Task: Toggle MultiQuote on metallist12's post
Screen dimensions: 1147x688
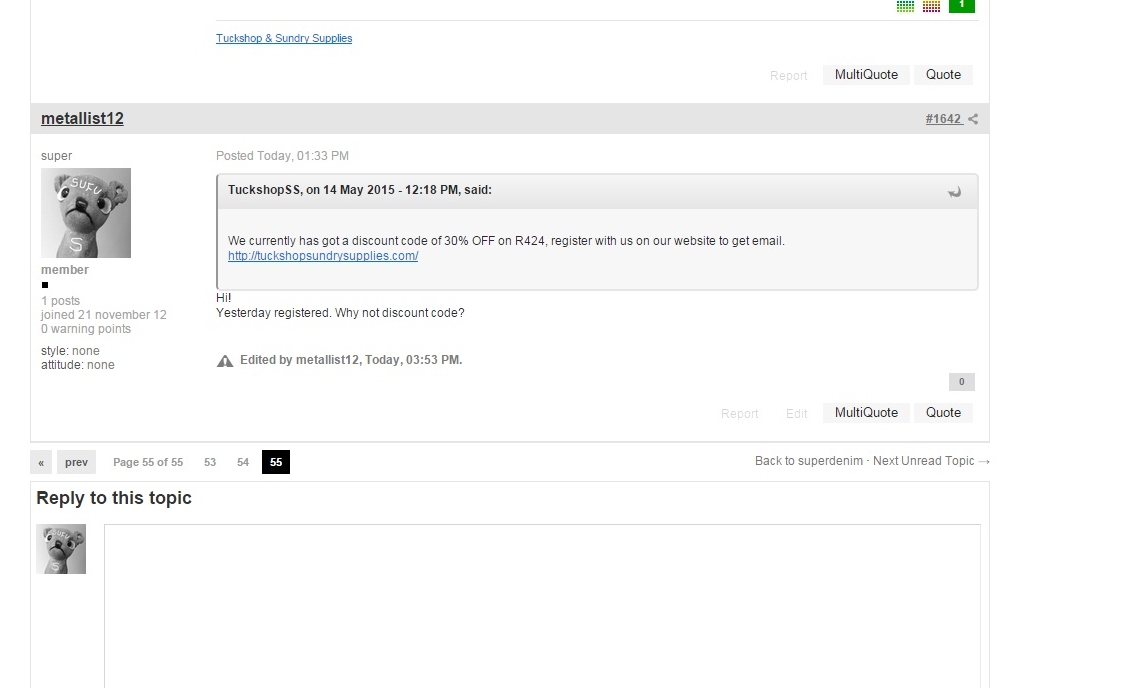Action: [866, 413]
